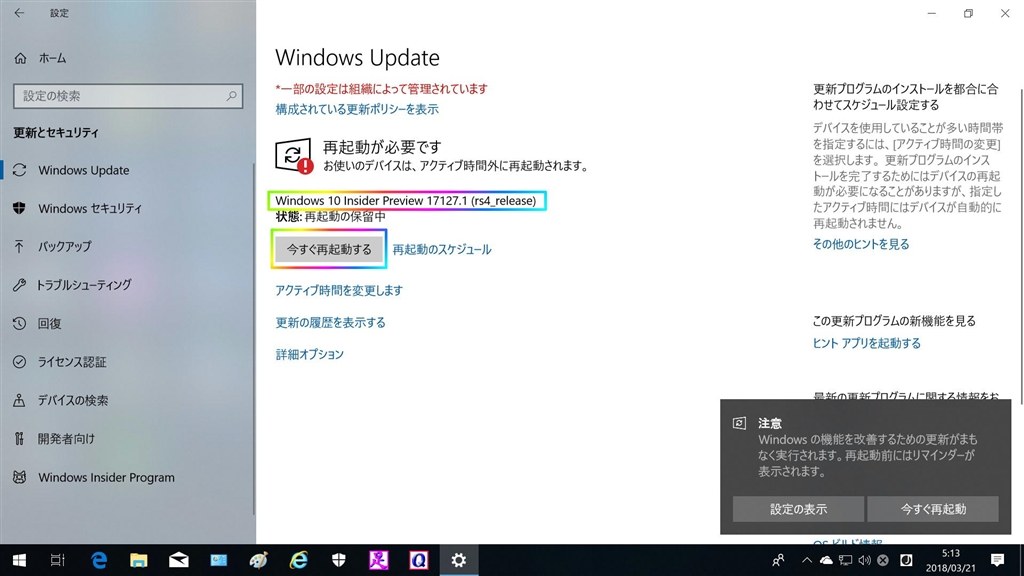The width and height of the screenshot is (1024, 576).
Task: Show hidden tray icons chevron
Action: coord(807,560)
